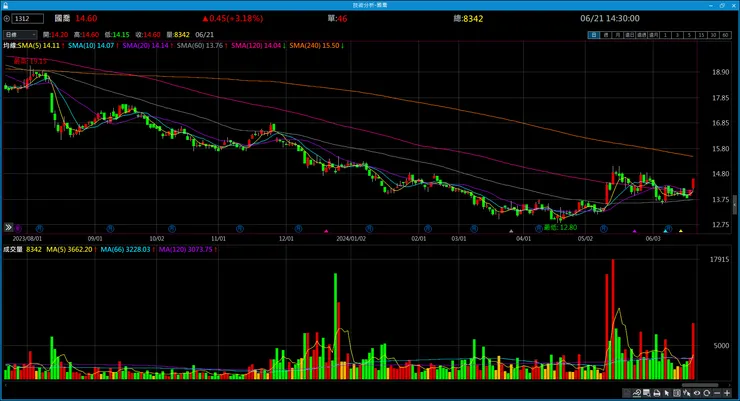Image resolution: width=740 pixels, height=401 pixels.
Task: Toggle the split-panel layout icon
Action: click(x=677, y=393)
